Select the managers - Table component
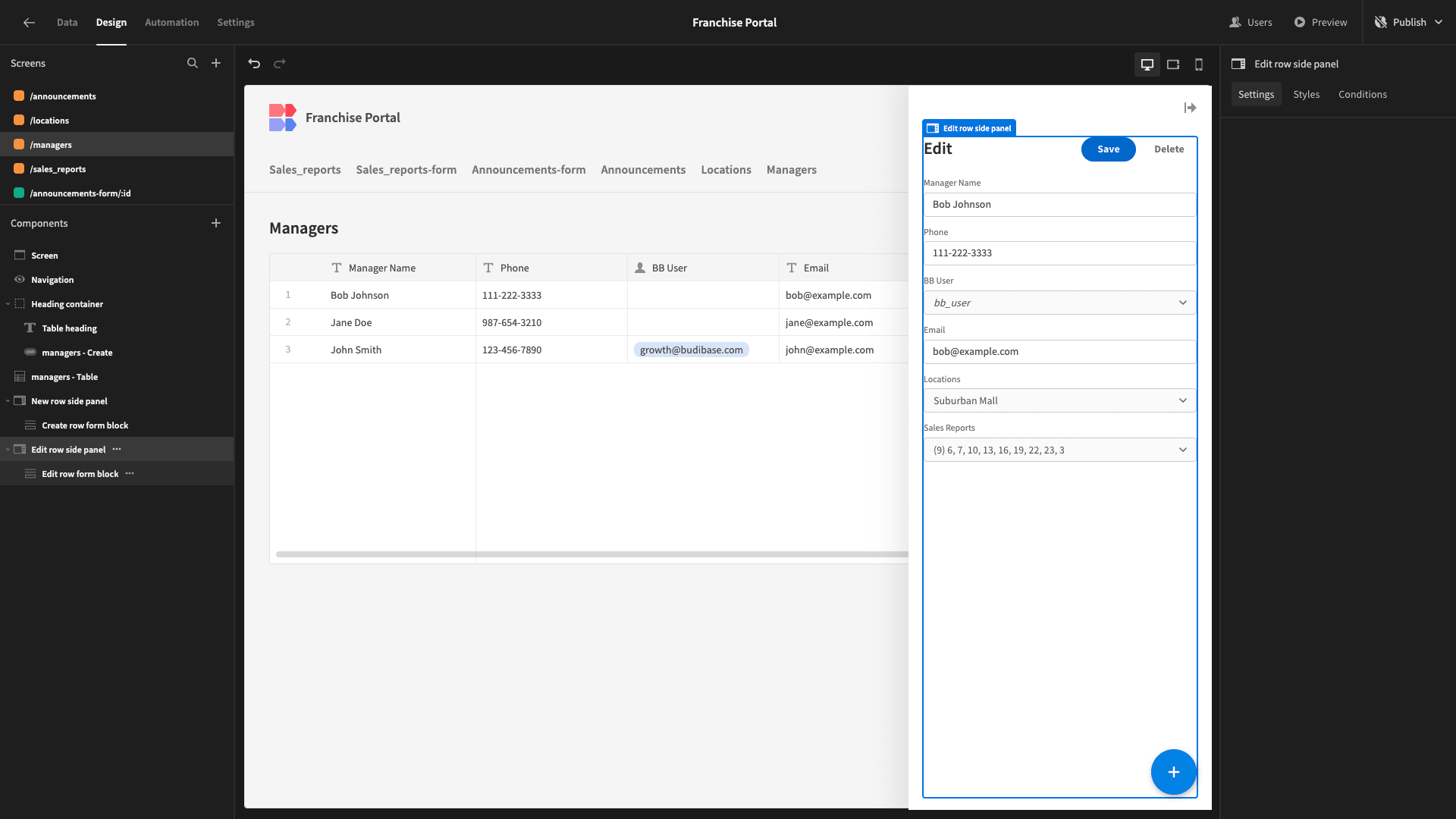The height and width of the screenshot is (819, 1456). pyautogui.click(x=117, y=377)
